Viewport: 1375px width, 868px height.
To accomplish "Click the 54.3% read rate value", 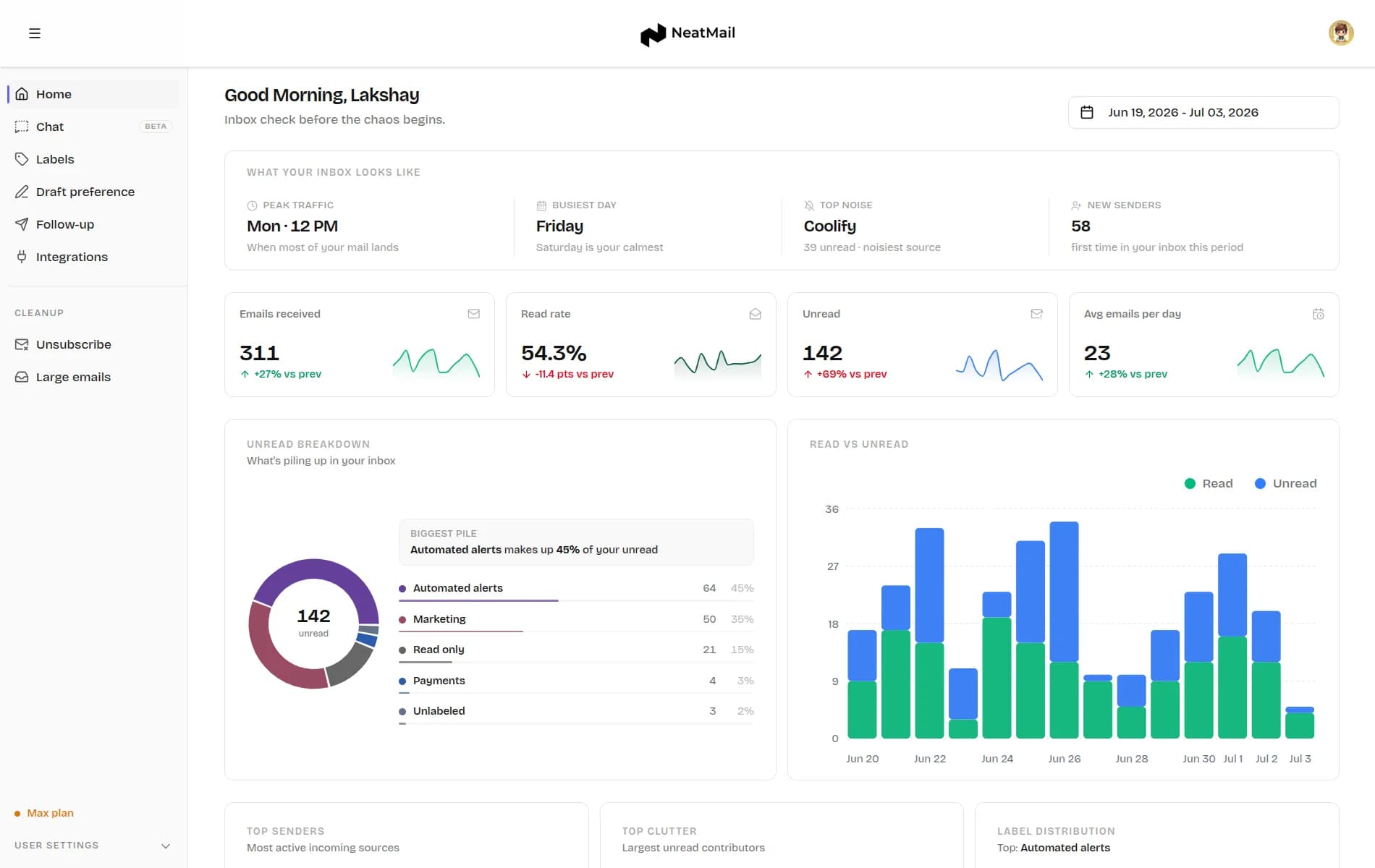I will click(554, 353).
